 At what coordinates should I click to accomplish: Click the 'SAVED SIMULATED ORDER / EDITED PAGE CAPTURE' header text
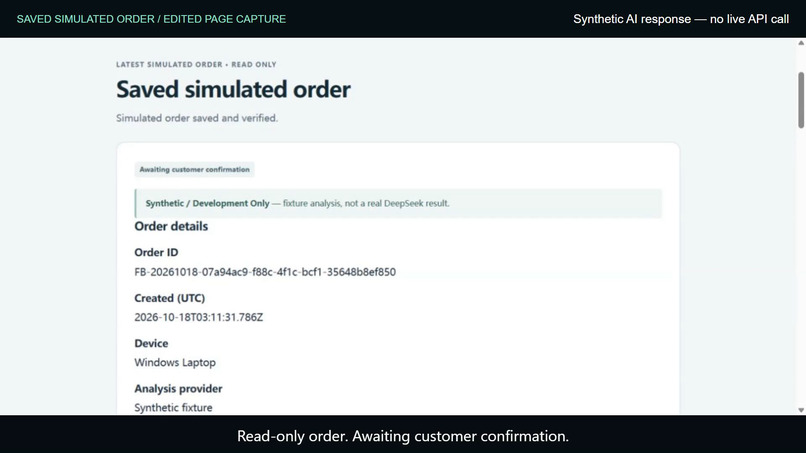pos(151,19)
